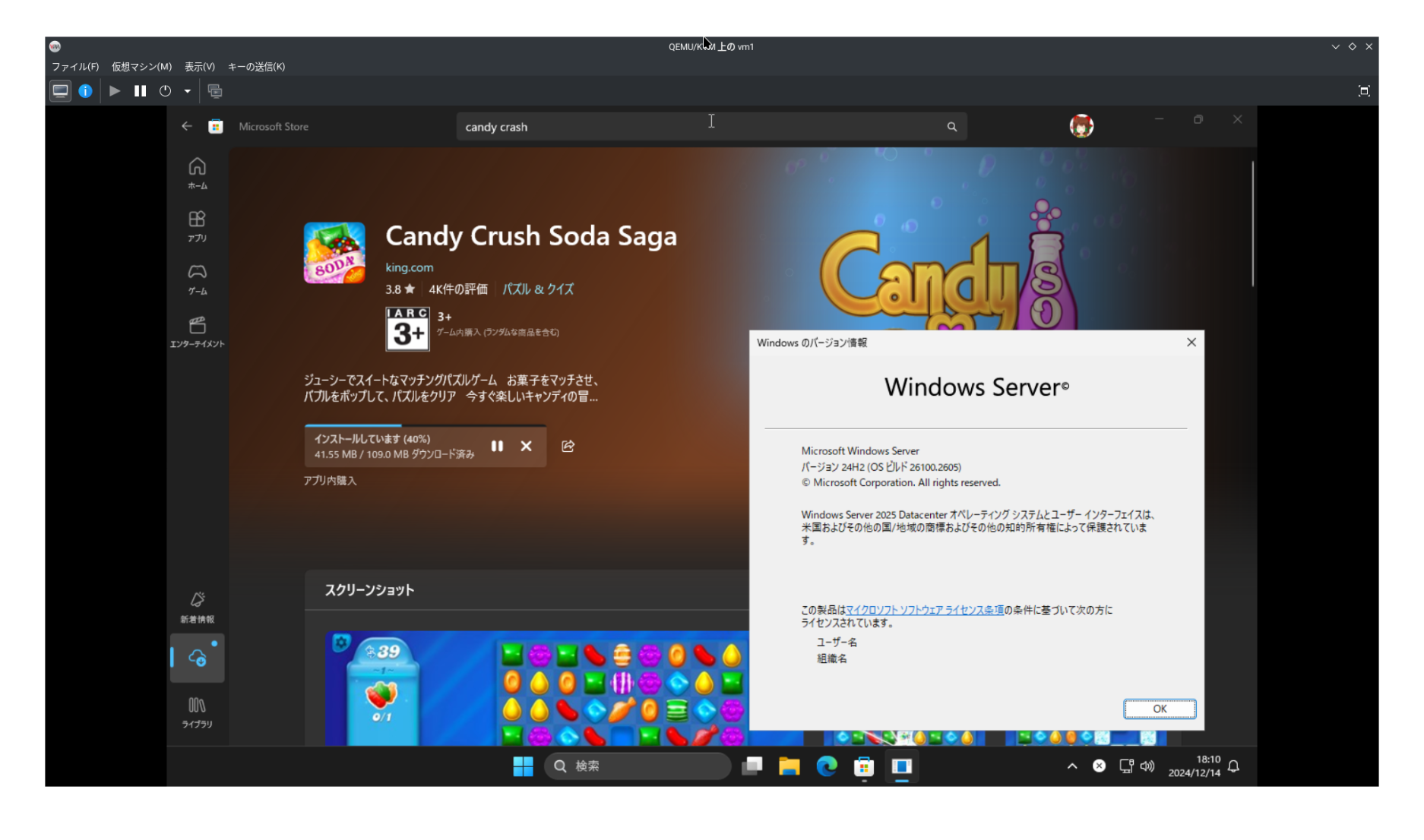The width and height of the screenshot is (1424, 840).
Task: Click the installation progress bar
Action: point(426,425)
